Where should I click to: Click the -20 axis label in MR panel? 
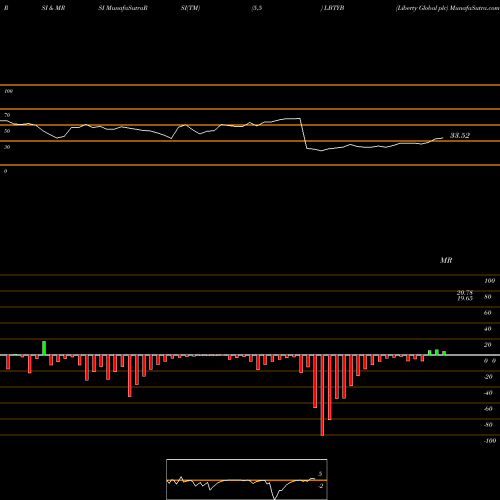click(x=488, y=377)
